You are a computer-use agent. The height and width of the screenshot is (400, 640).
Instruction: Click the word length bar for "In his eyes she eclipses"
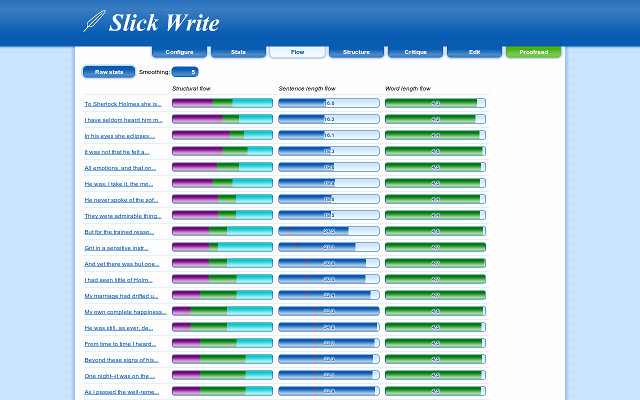tap(436, 135)
